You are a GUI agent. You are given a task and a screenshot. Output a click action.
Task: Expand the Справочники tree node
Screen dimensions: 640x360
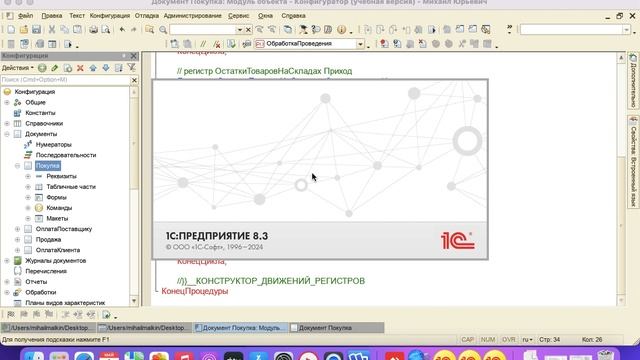click(7, 123)
